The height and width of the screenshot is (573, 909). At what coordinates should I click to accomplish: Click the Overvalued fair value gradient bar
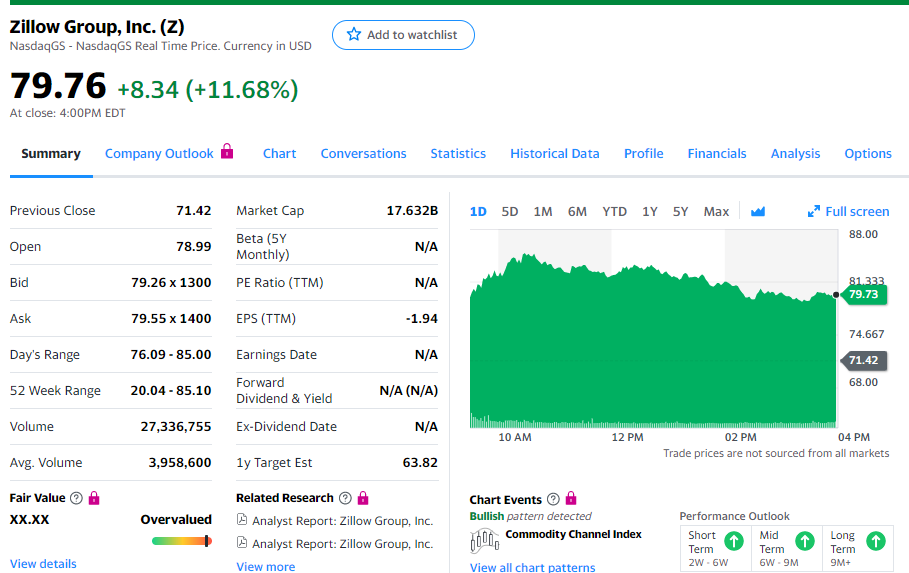point(181,541)
